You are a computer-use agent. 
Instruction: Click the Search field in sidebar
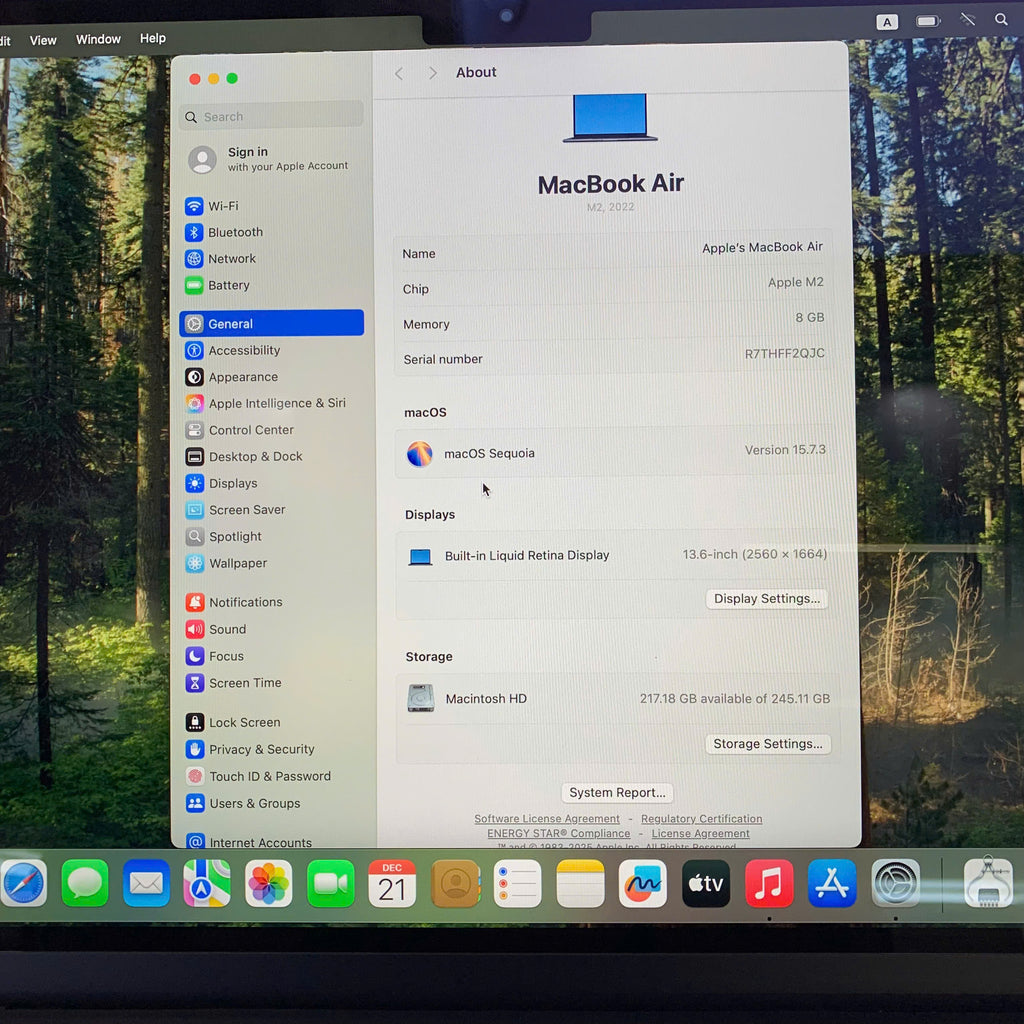tap(272, 117)
